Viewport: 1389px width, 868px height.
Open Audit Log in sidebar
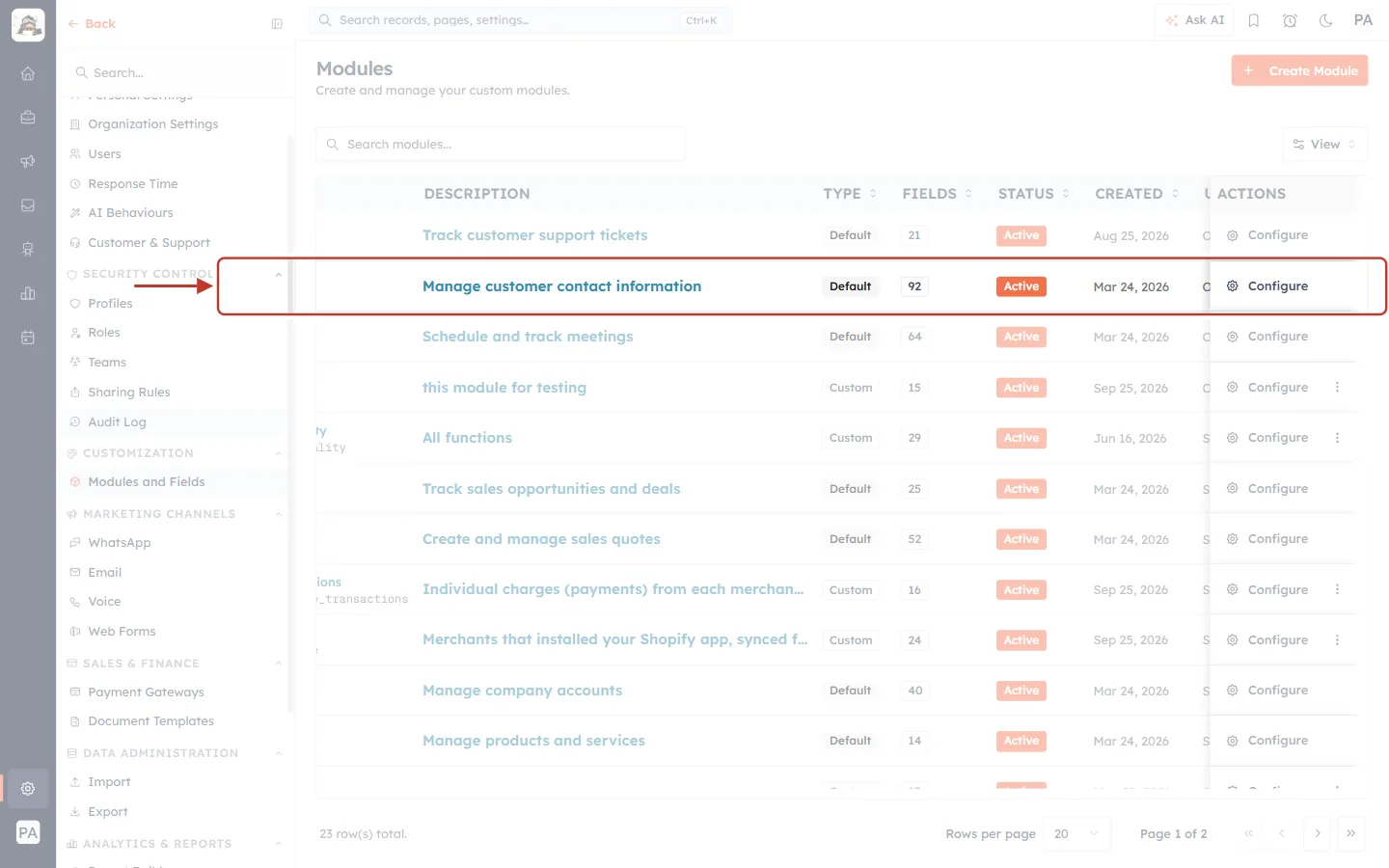coord(117,422)
